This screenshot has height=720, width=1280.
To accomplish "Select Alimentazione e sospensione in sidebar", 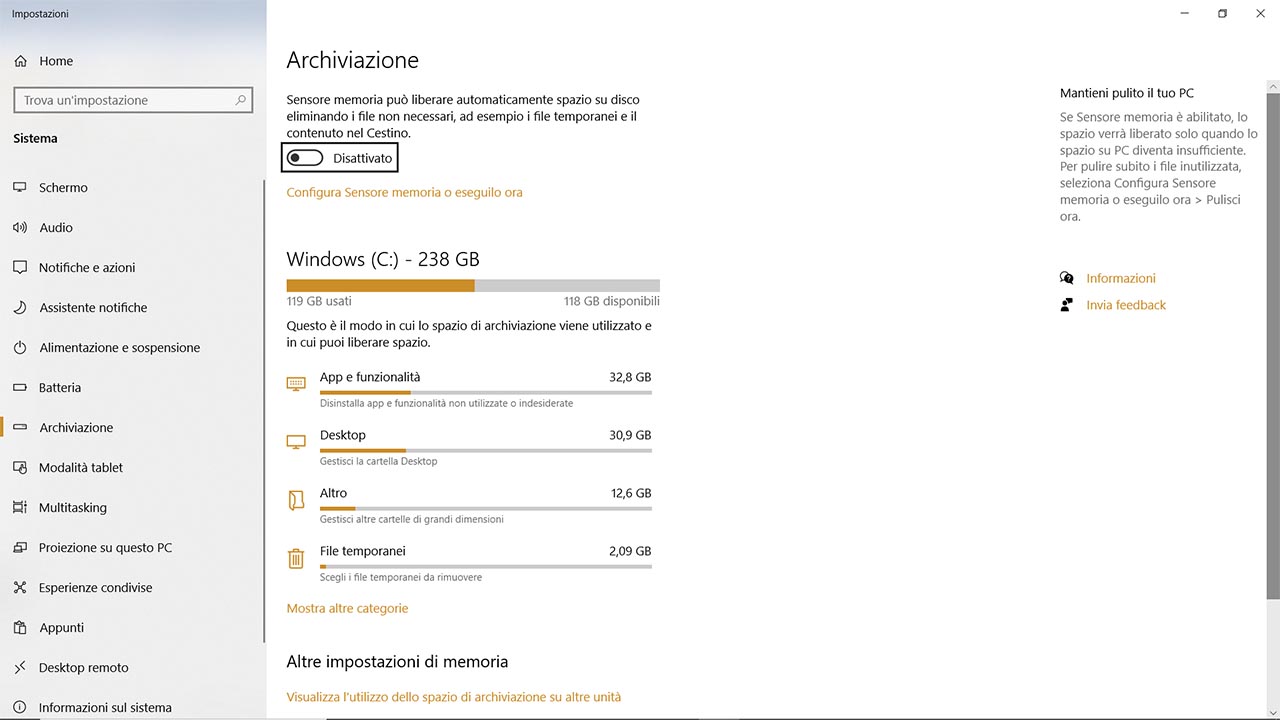I will [132, 347].
